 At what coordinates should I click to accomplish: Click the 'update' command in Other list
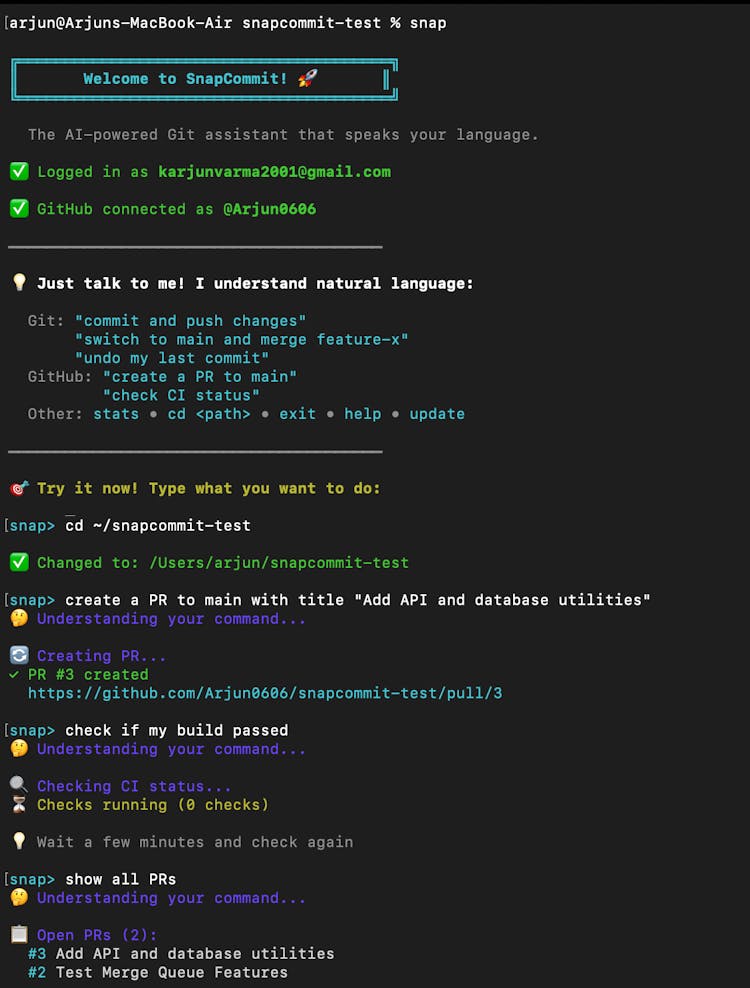(437, 414)
